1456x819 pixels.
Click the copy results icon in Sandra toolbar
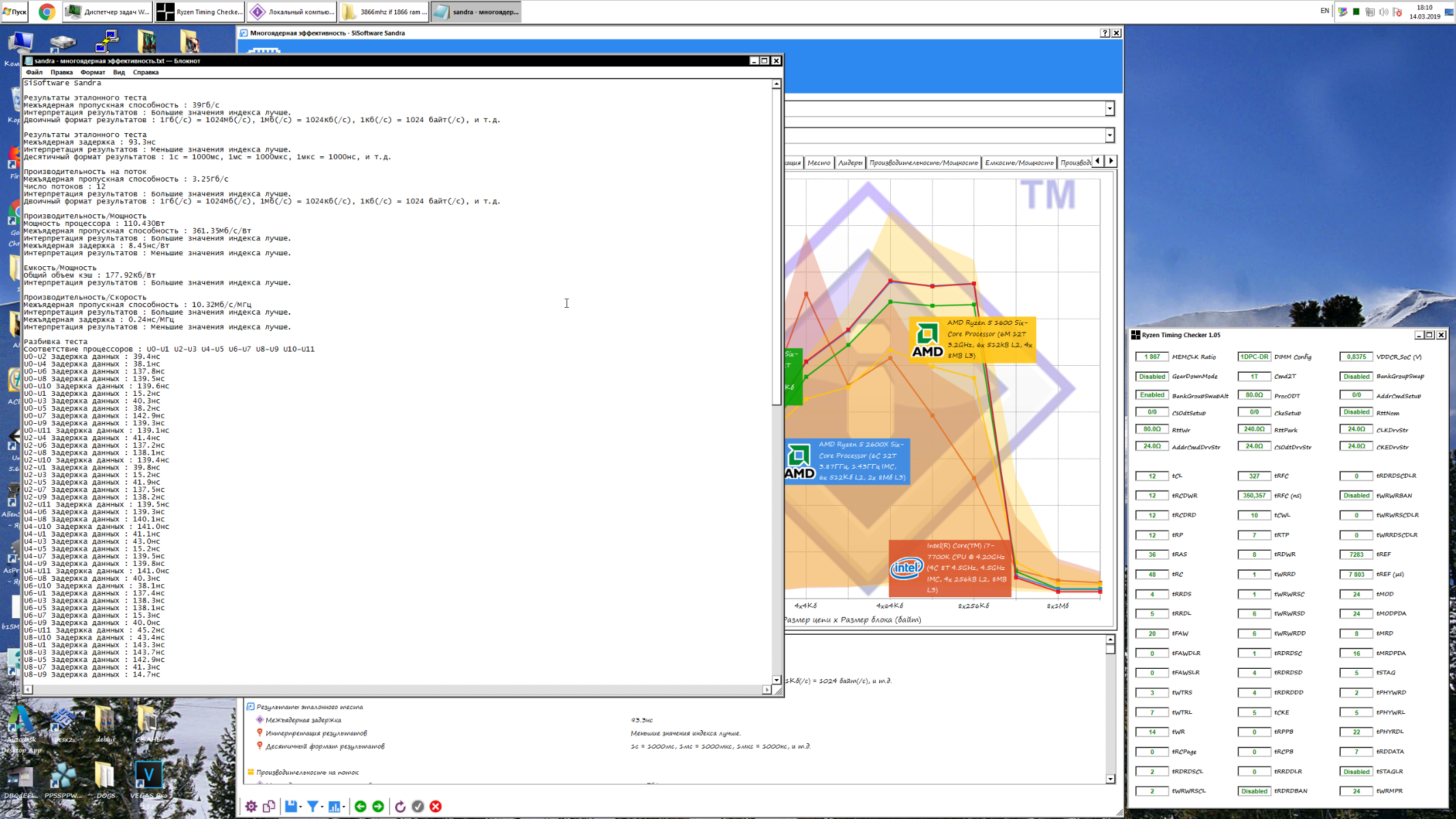(269, 807)
